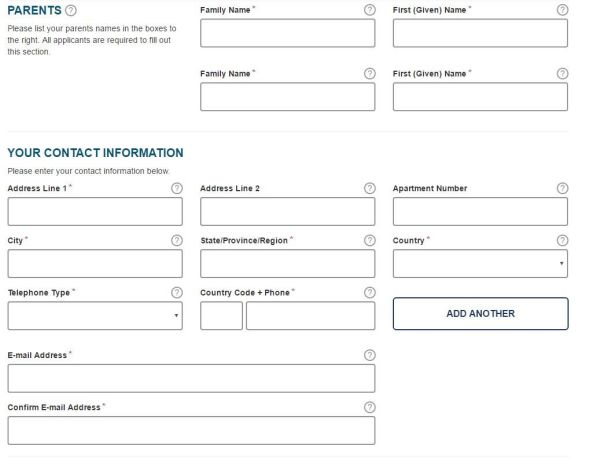This screenshot has width=593, height=460.
Task: Open help for the Country dropdown
Action: tap(562, 240)
